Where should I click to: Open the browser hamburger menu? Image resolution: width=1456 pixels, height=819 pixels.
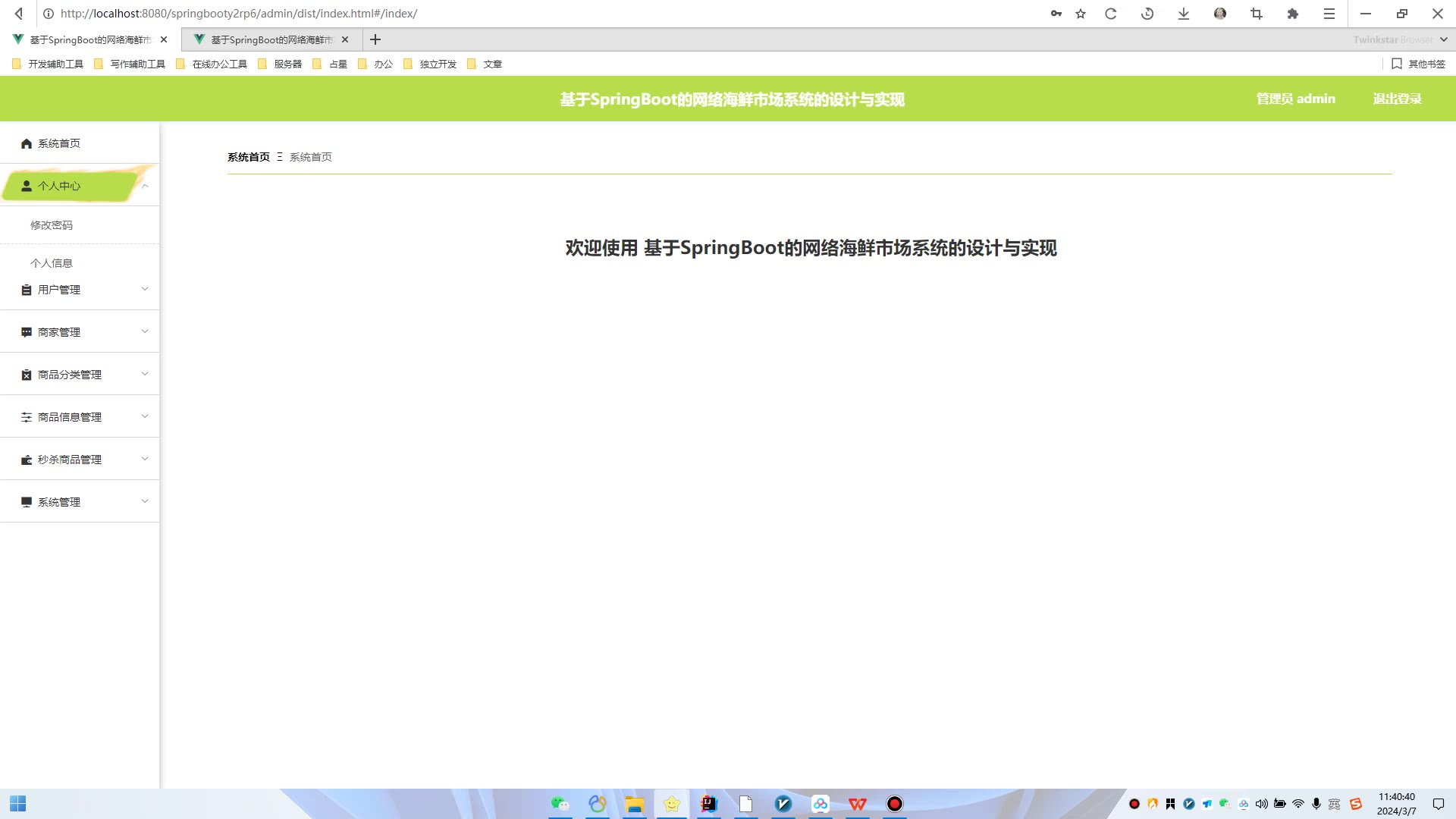[1329, 14]
